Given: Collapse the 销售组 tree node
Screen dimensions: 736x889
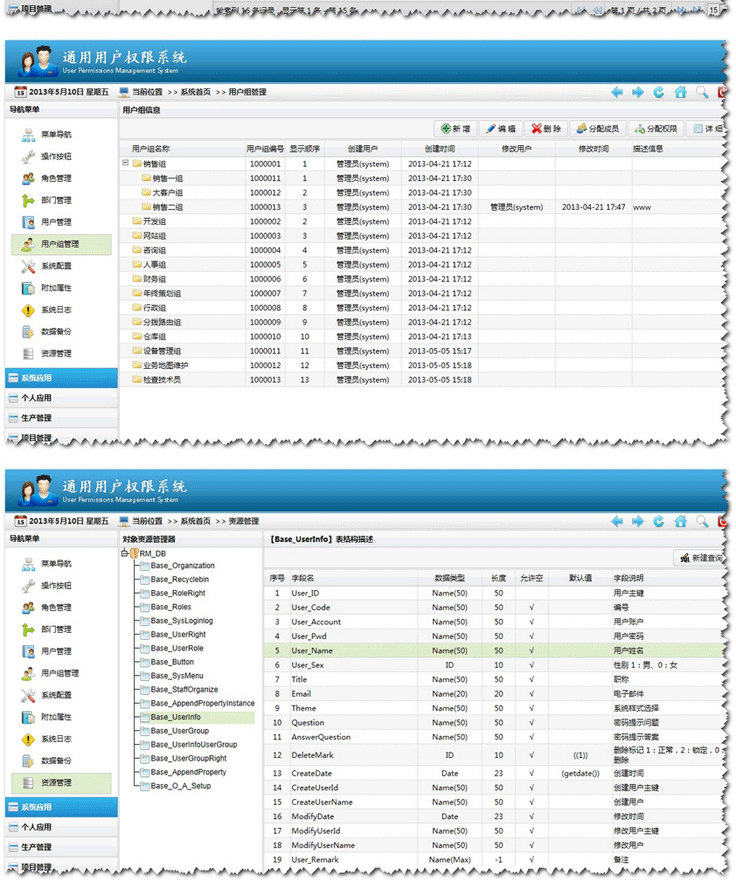Looking at the screenshot, I should coord(125,163).
